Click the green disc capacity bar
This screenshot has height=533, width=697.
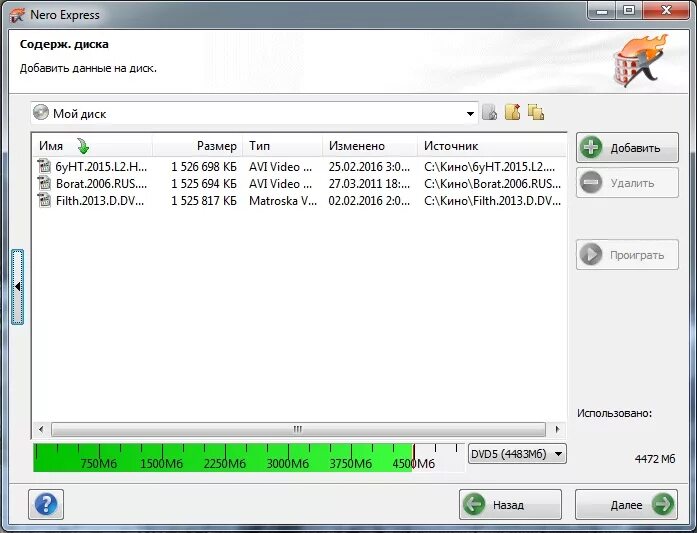(x=224, y=457)
